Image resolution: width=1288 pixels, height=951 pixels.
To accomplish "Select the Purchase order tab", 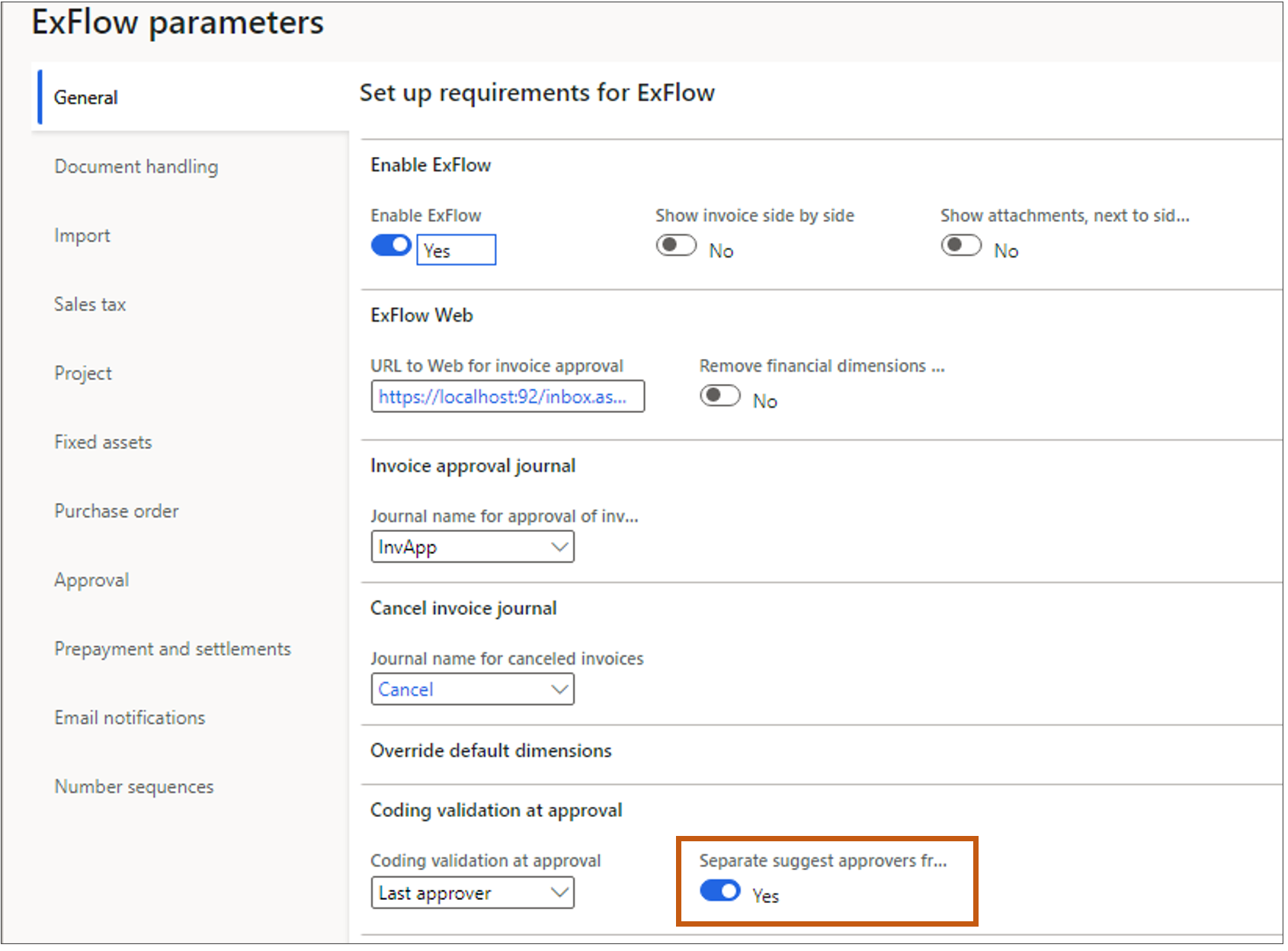I will coord(117,511).
